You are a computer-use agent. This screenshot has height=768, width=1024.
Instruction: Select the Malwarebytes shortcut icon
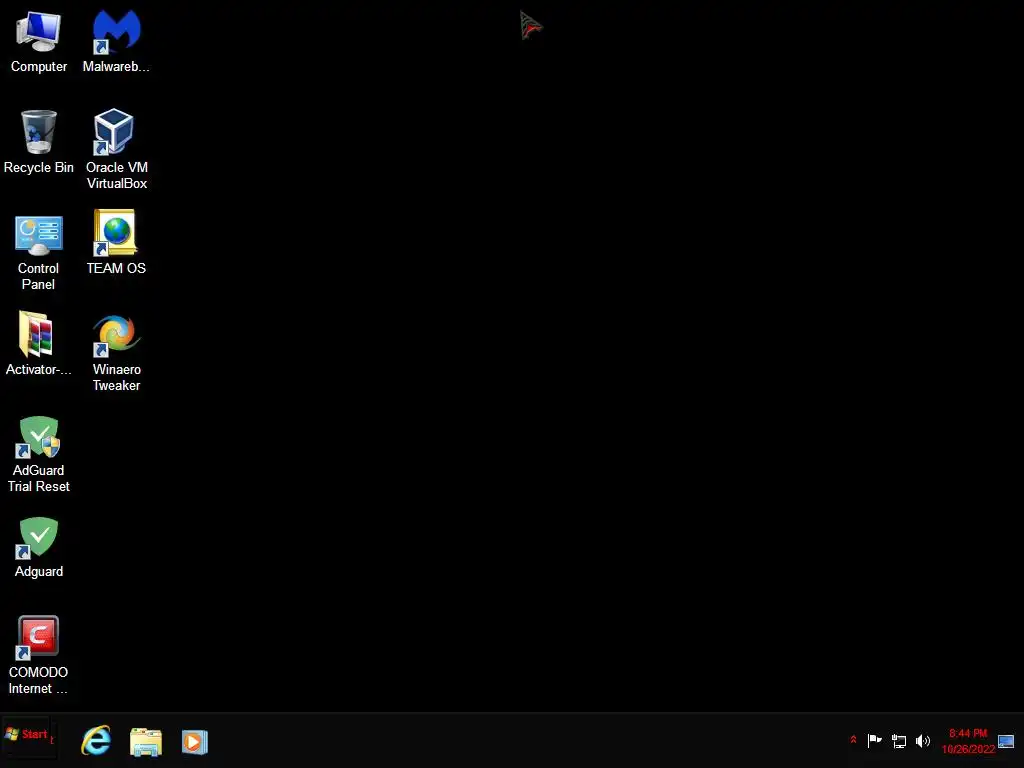(116, 41)
